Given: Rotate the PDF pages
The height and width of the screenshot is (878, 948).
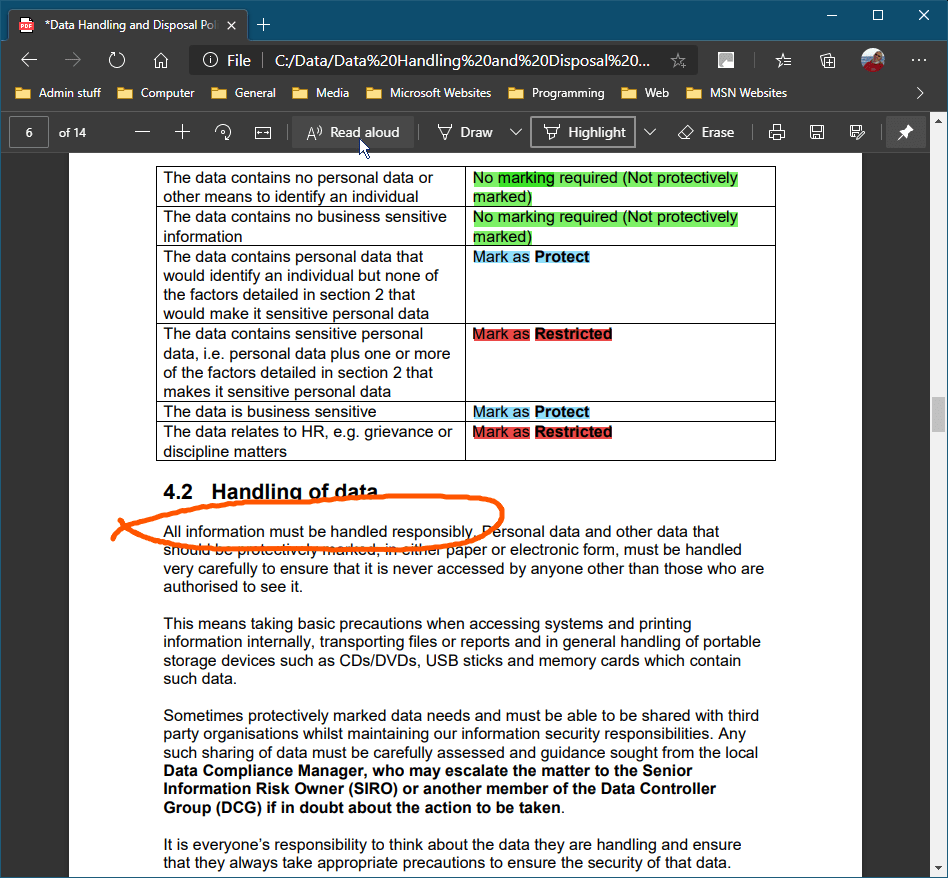Looking at the screenshot, I should [222, 131].
